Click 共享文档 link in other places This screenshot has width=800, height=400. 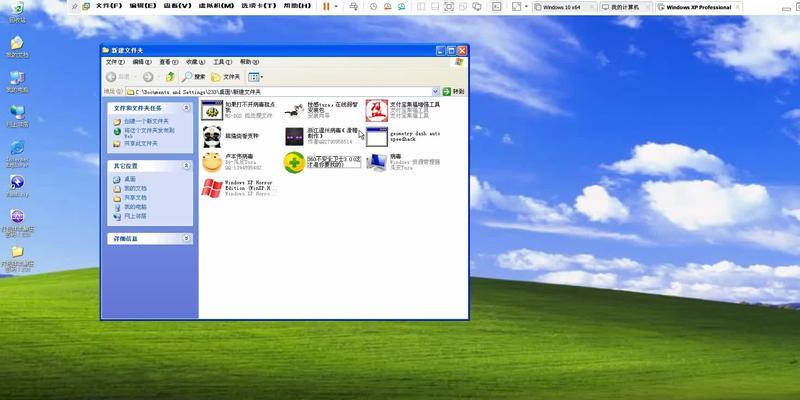point(135,197)
